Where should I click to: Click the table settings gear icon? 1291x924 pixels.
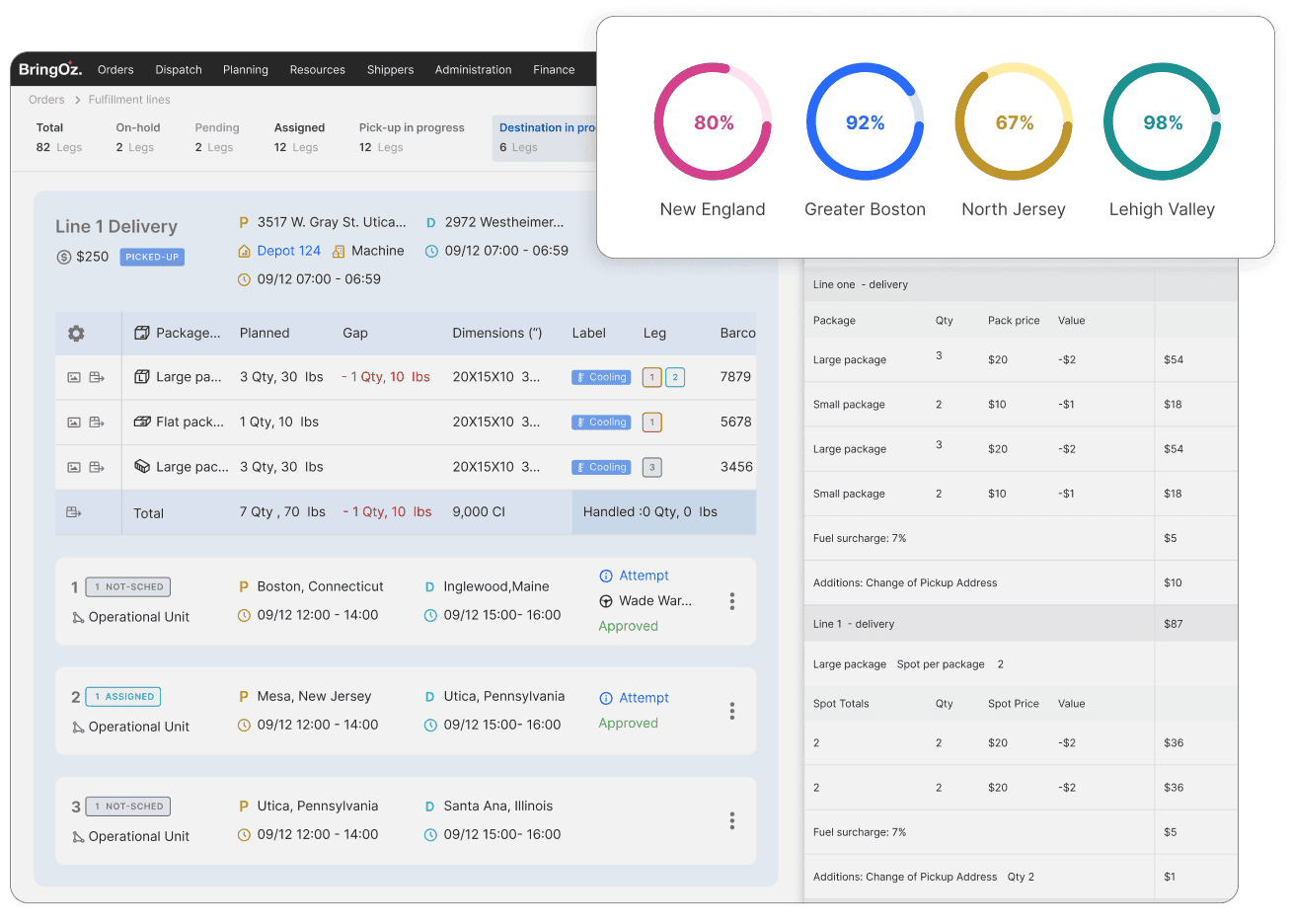(76, 334)
